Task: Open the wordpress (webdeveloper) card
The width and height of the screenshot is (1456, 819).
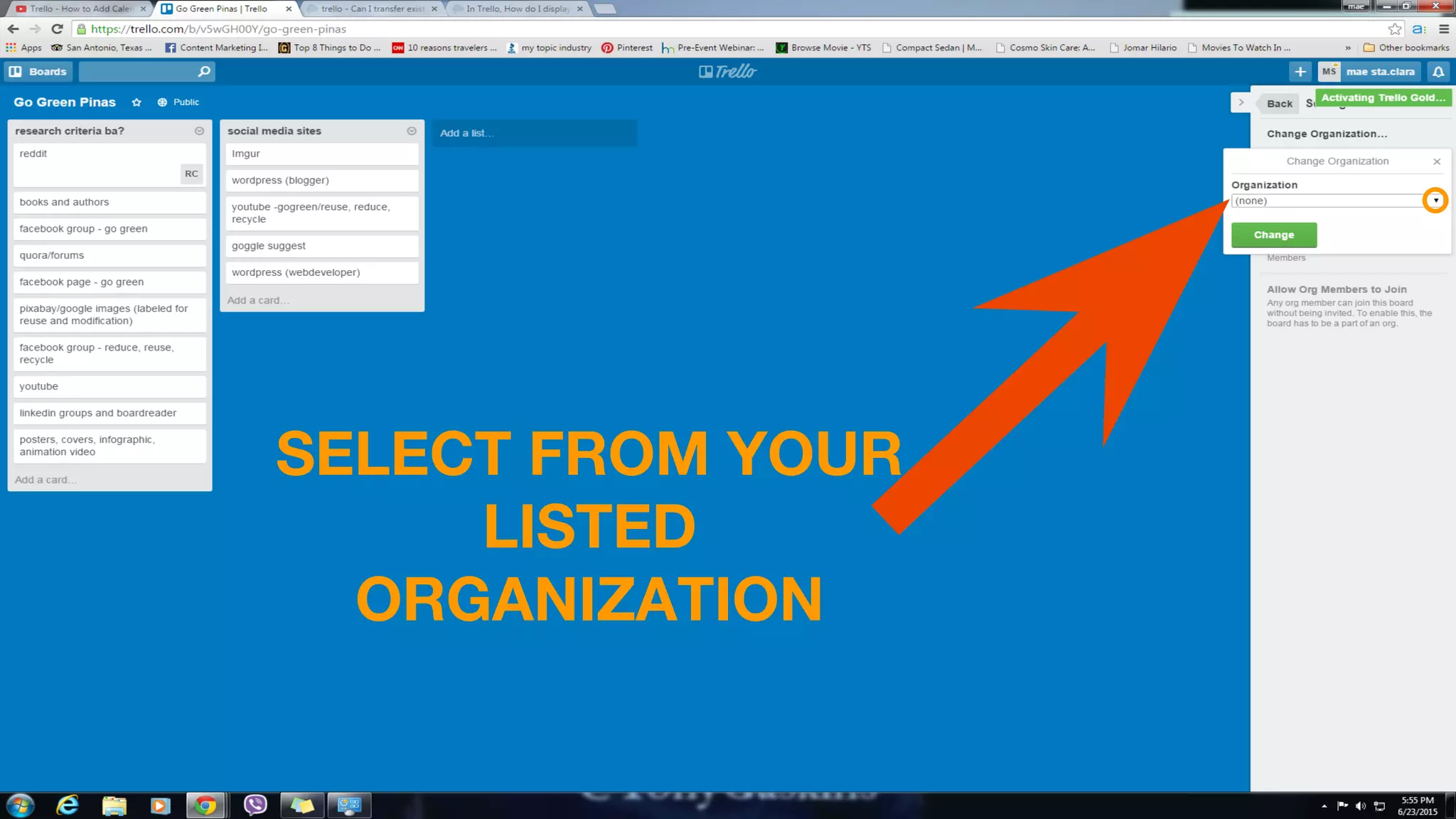Action: [x=322, y=272]
